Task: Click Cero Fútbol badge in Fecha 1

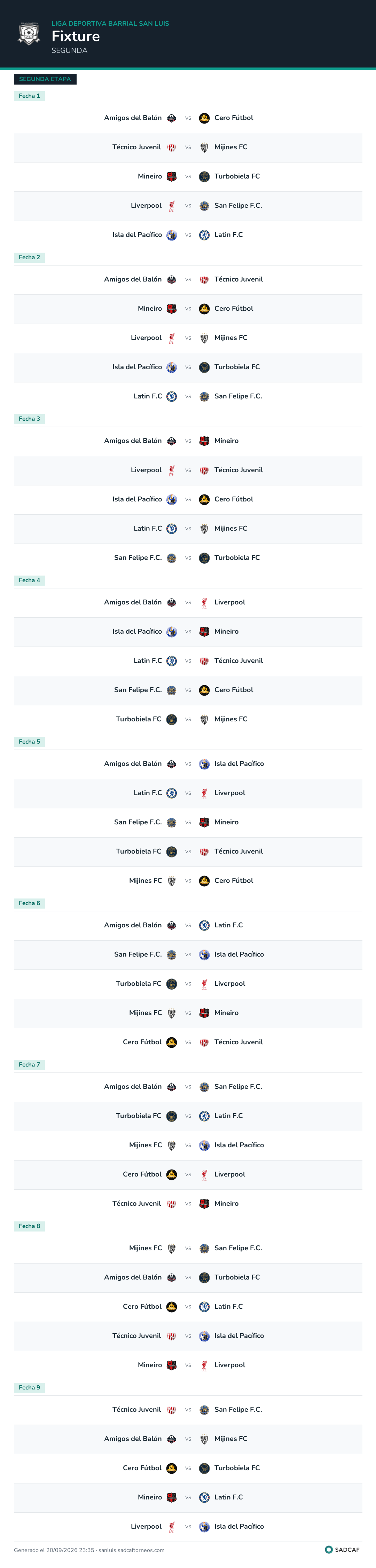Action: [204, 118]
